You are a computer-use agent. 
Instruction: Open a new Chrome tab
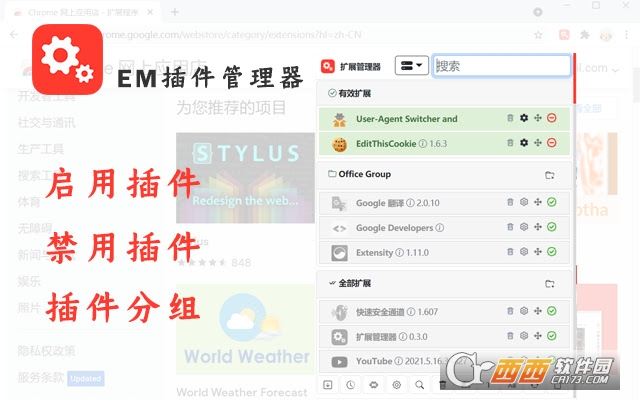(174, 12)
